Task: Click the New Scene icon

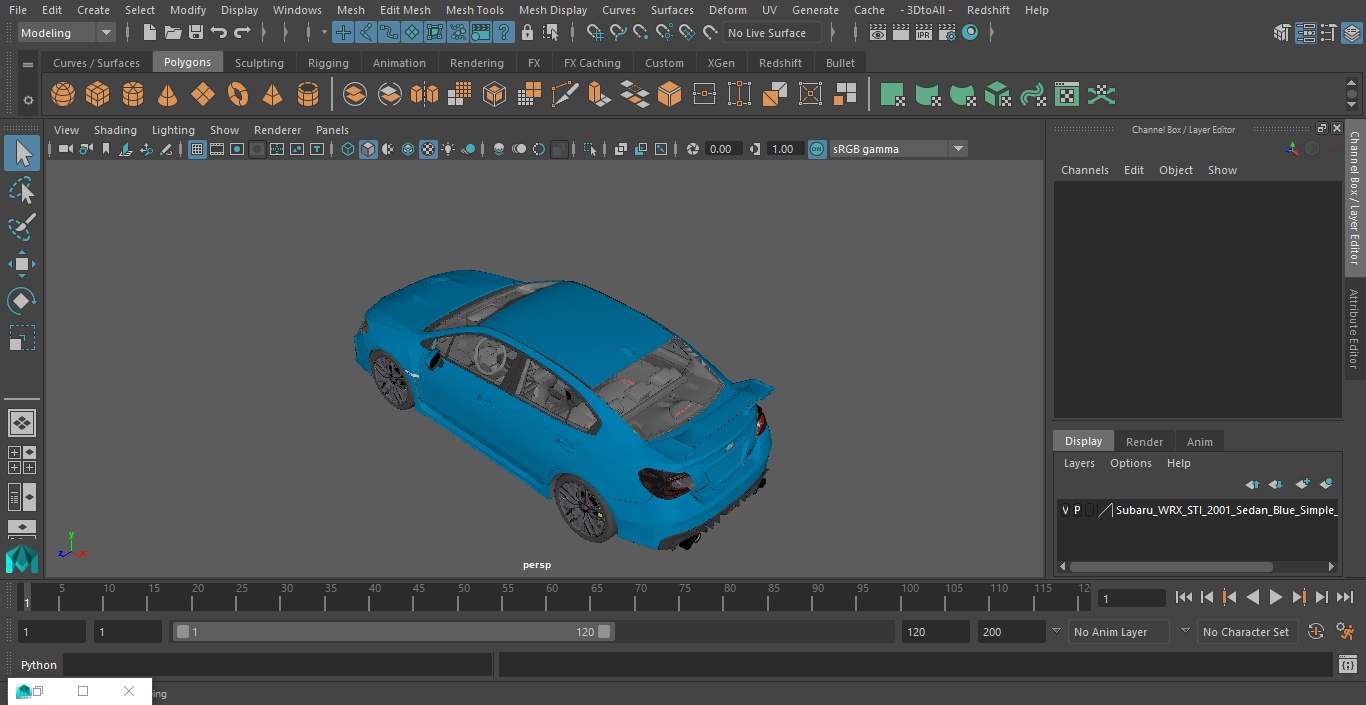Action: [150, 33]
